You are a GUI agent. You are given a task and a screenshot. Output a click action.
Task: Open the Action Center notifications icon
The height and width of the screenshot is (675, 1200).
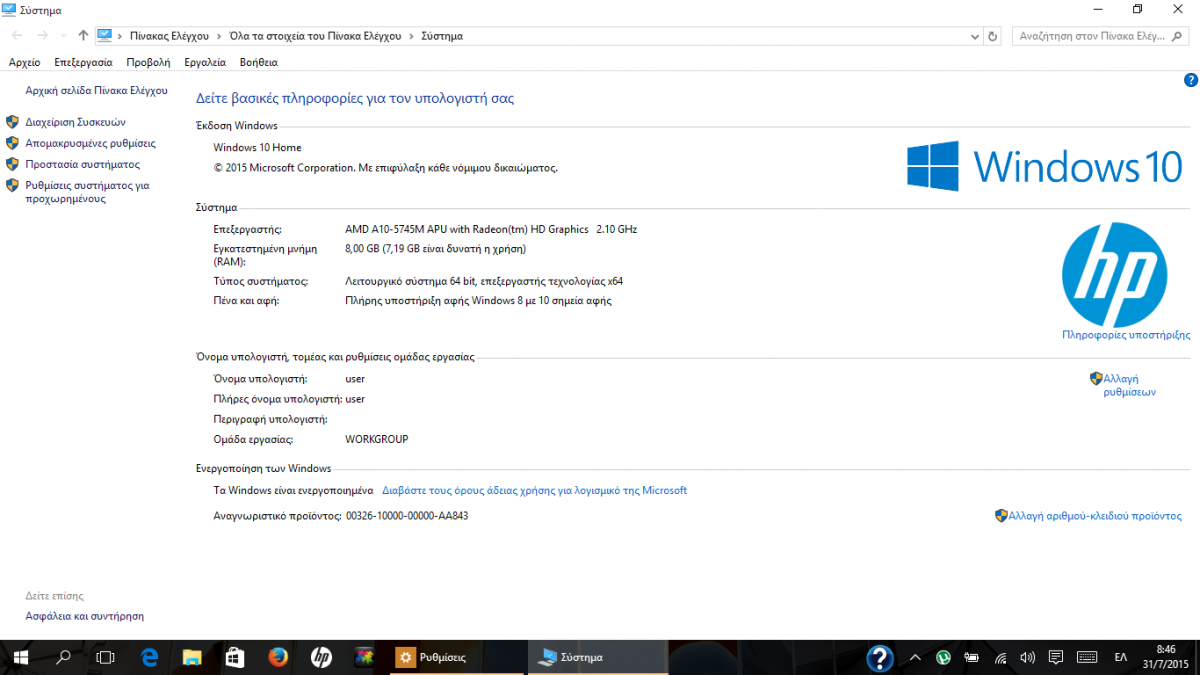click(x=1056, y=657)
